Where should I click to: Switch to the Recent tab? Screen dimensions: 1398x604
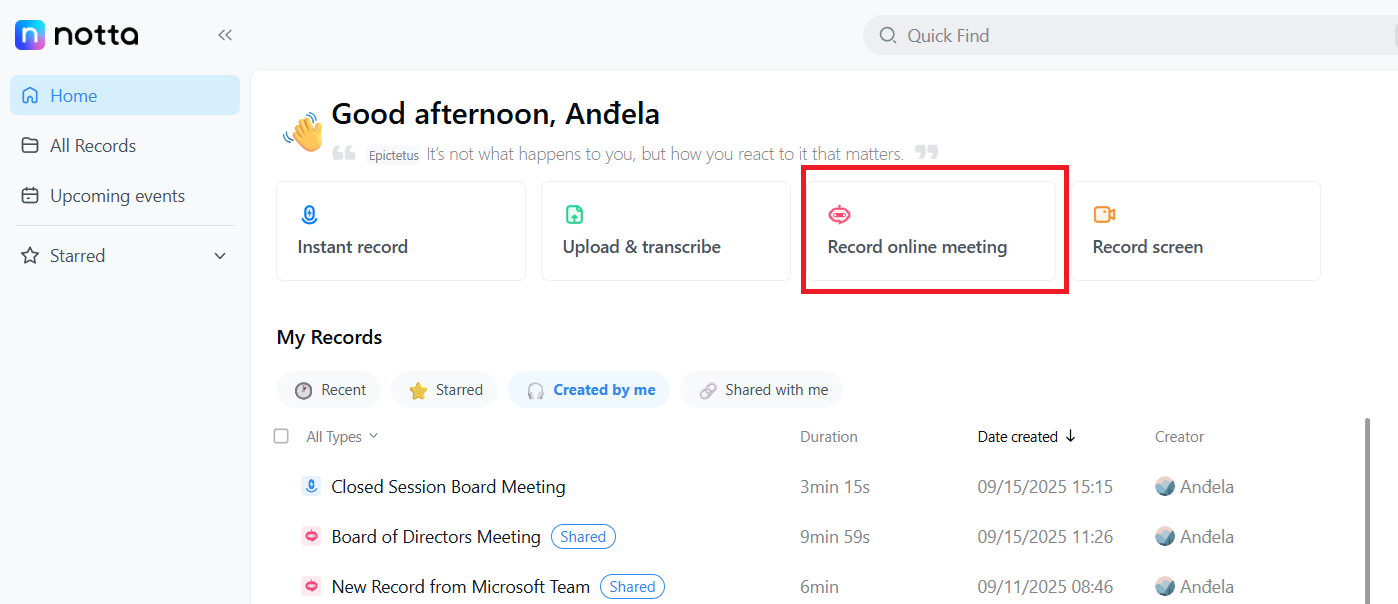pyautogui.click(x=329, y=390)
